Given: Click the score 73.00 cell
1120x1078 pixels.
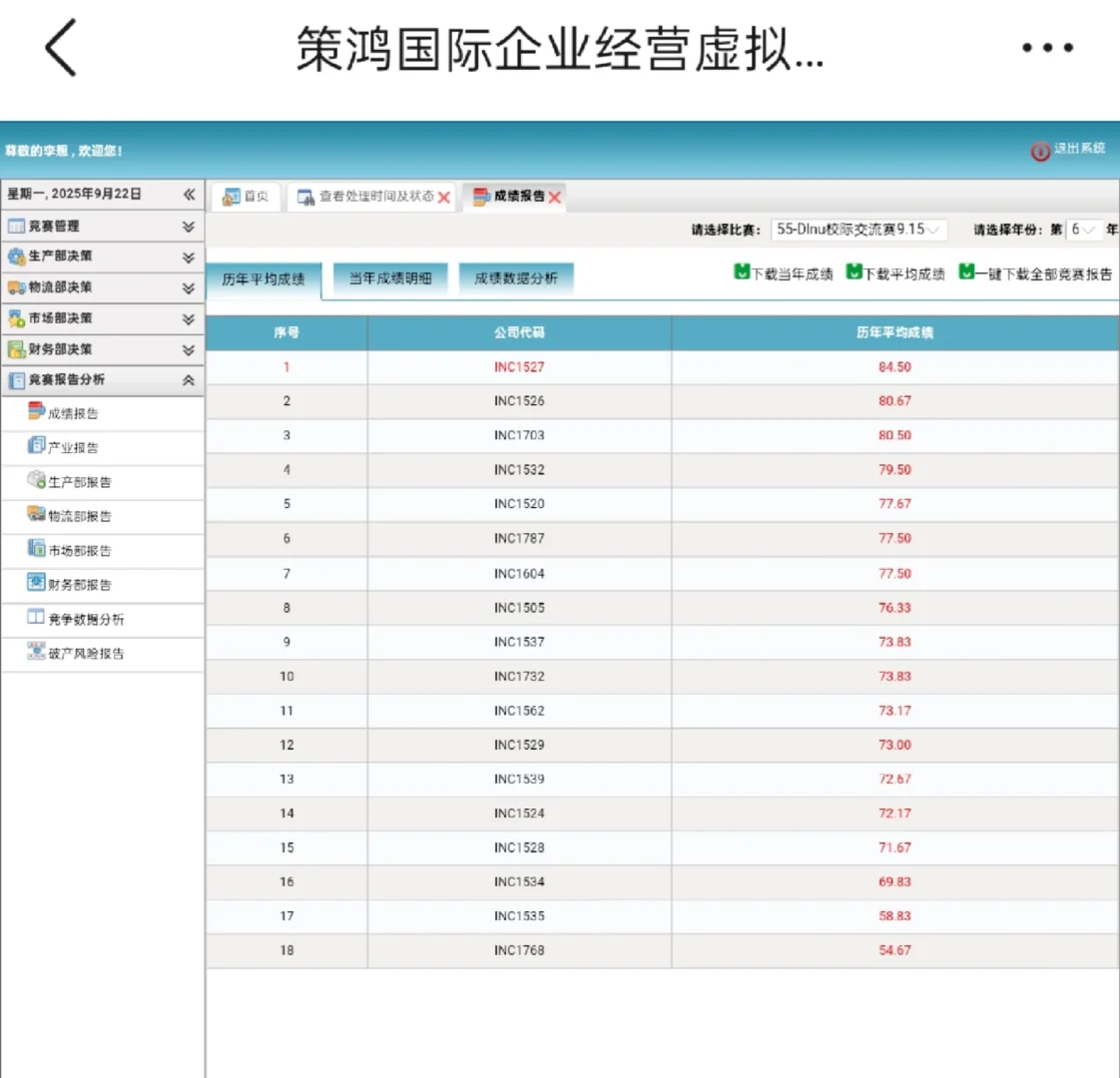Looking at the screenshot, I should 895,745.
